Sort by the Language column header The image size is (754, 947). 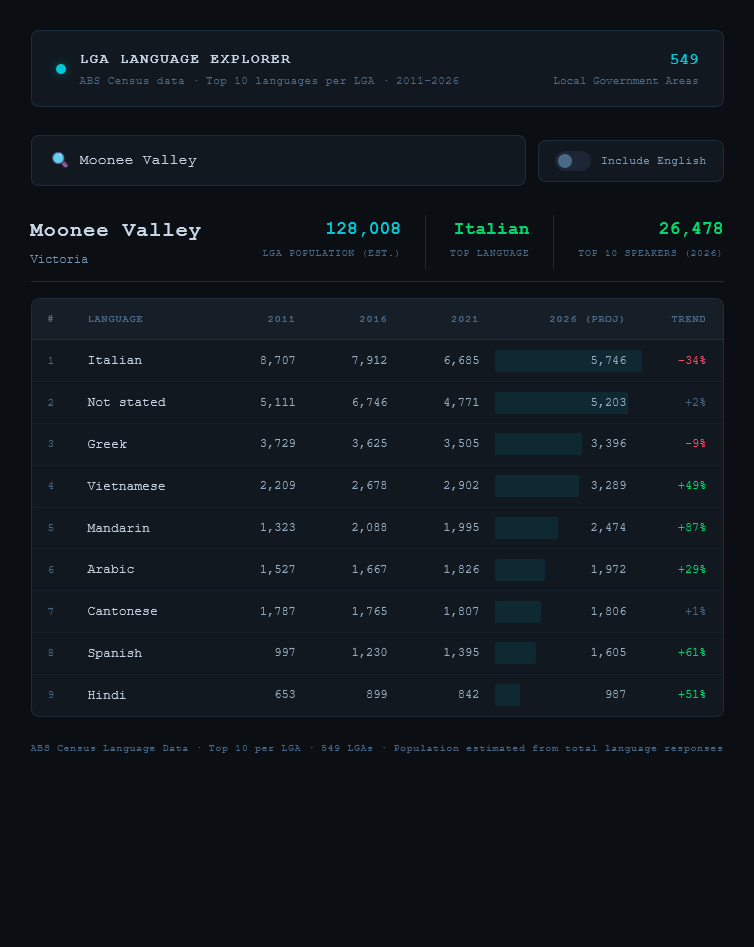[115, 319]
